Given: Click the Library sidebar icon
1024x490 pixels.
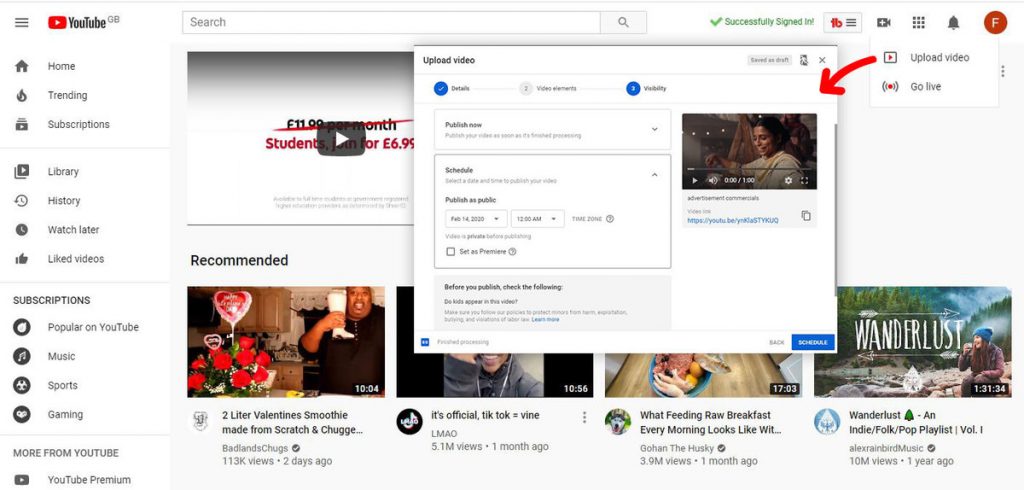Looking at the screenshot, I should pyautogui.click(x=22, y=171).
